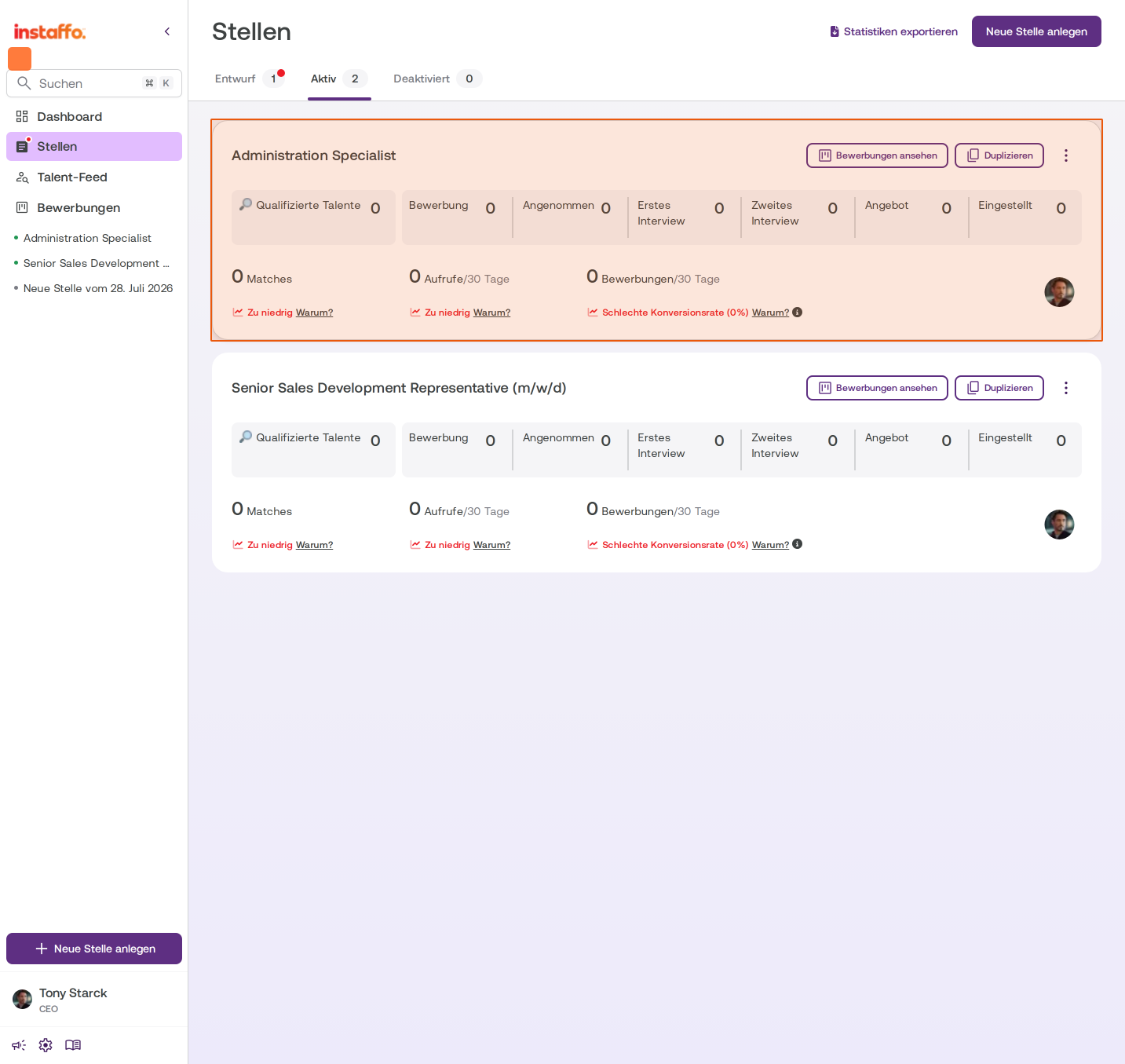Open sidebar item Senior Sales Development
Screen dimensions: 1125x1064
(96, 263)
